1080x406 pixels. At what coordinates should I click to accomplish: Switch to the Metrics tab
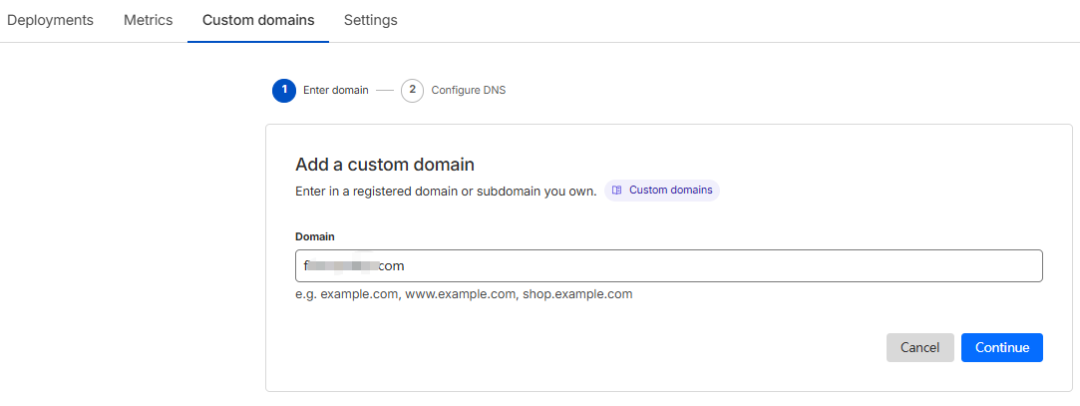tap(148, 20)
